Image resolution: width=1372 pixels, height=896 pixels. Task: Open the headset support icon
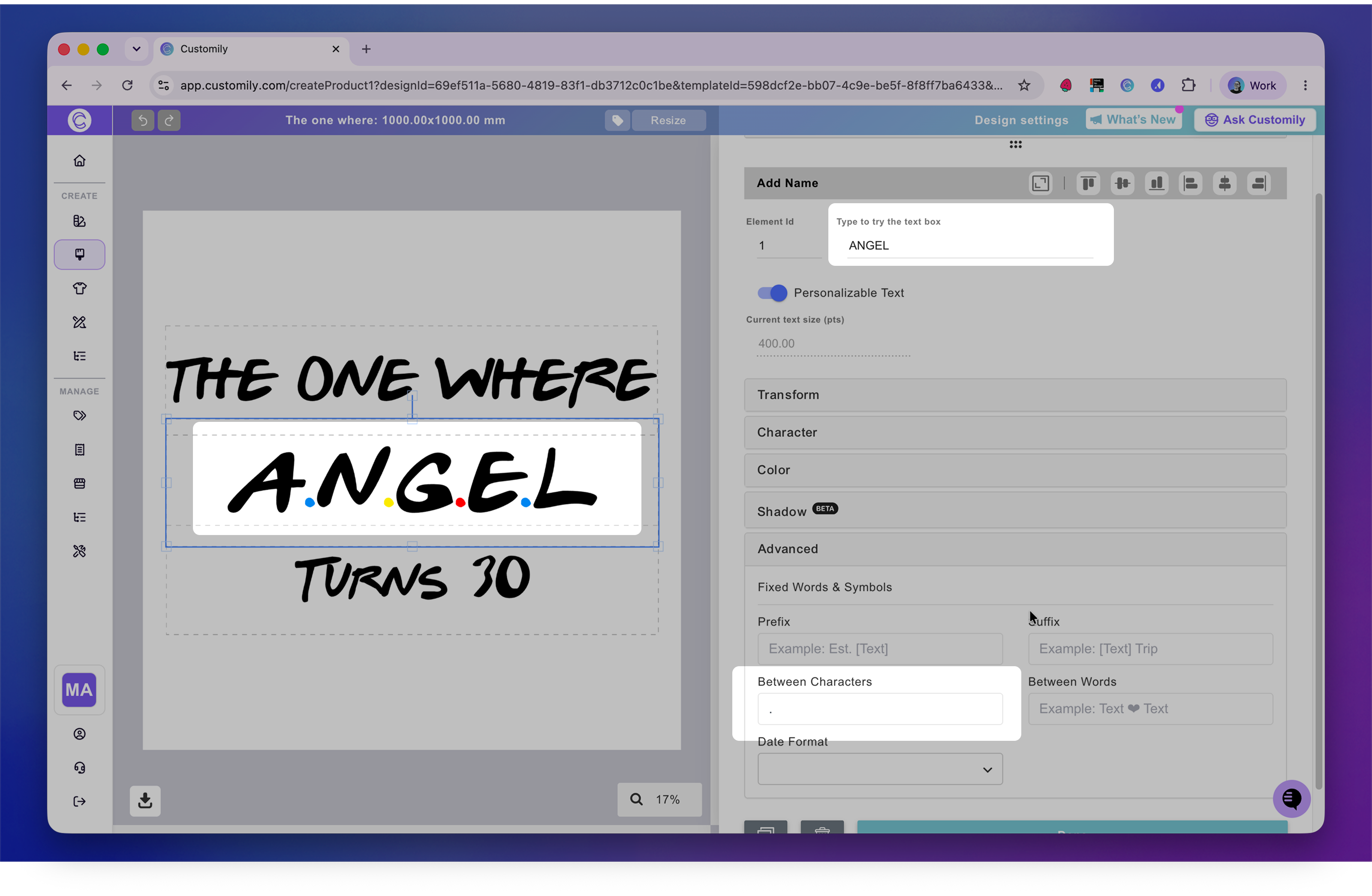coord(80,768)
